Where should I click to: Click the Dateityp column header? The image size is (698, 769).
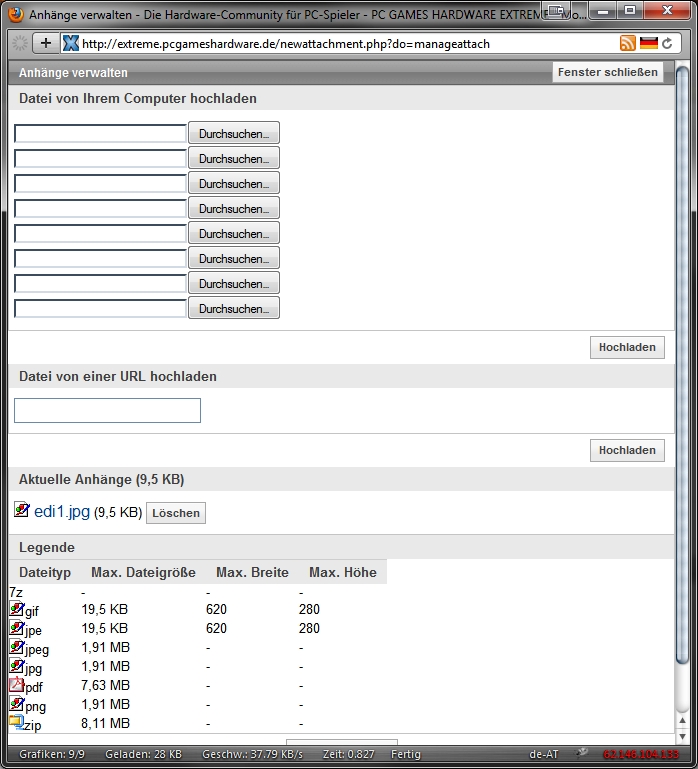(x=45, y=572)
